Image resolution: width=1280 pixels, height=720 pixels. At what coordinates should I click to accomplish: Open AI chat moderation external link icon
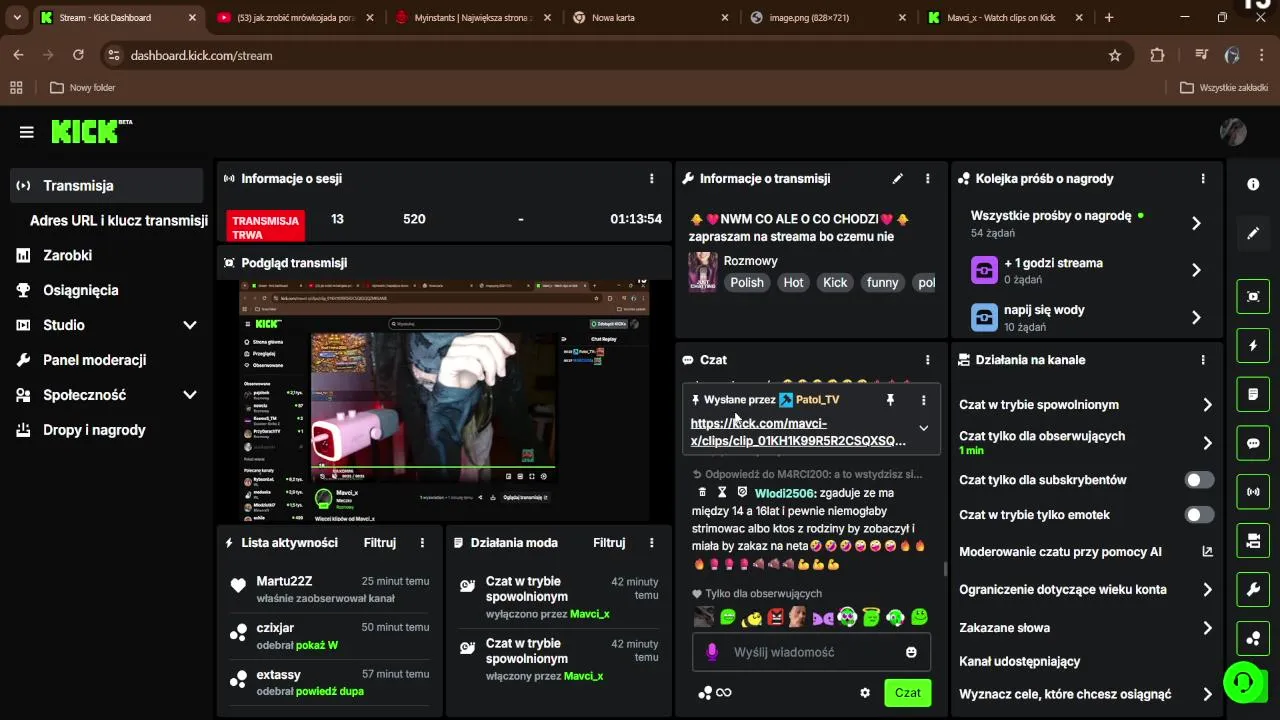click(x=1207, y=552)
